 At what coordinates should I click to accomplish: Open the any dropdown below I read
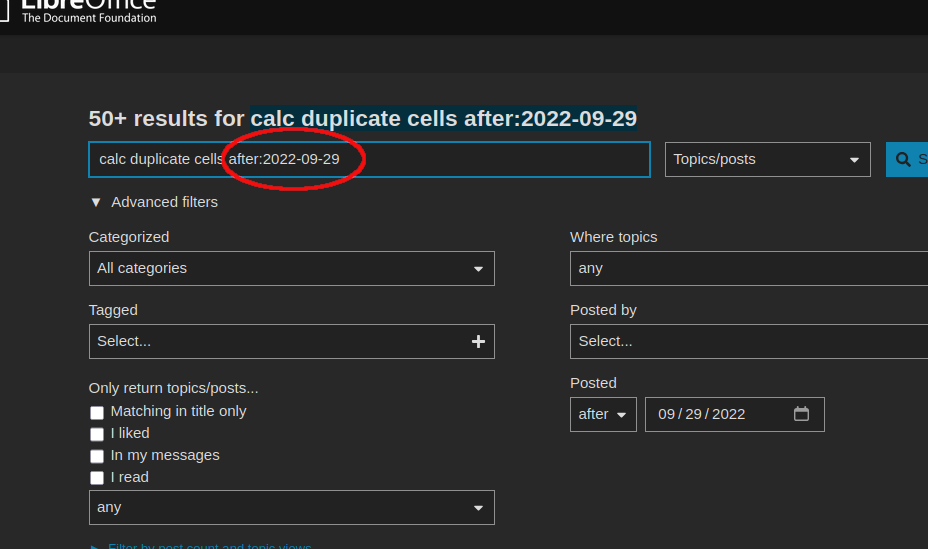tap(291, 507)
